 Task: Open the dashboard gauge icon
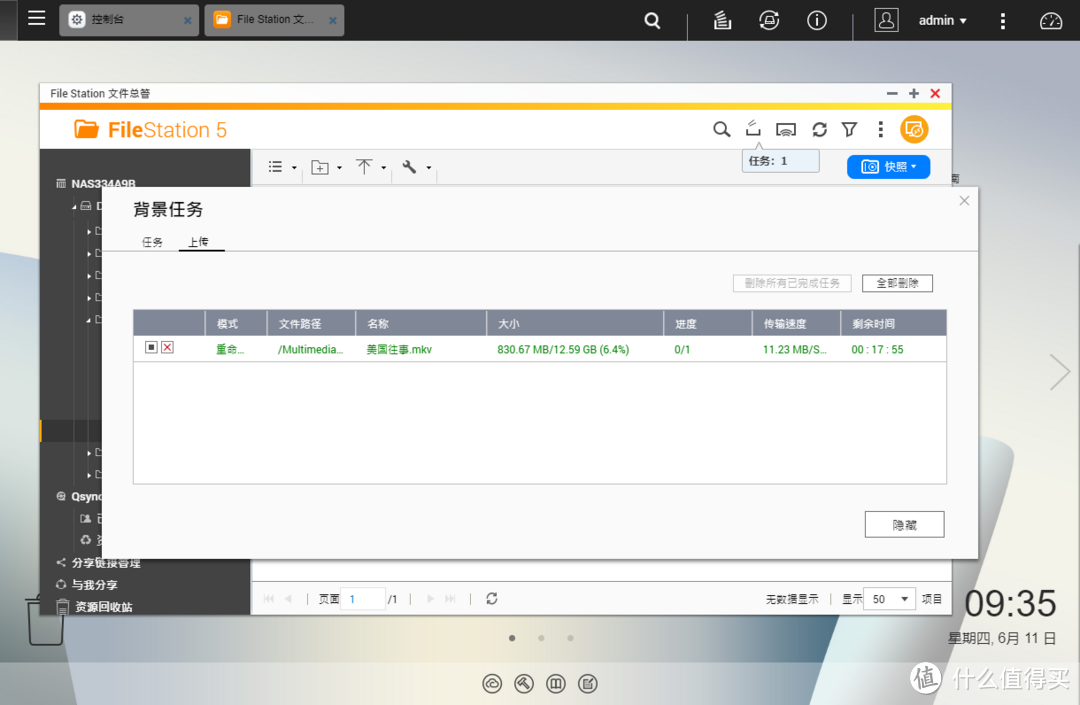(1050, 21)
